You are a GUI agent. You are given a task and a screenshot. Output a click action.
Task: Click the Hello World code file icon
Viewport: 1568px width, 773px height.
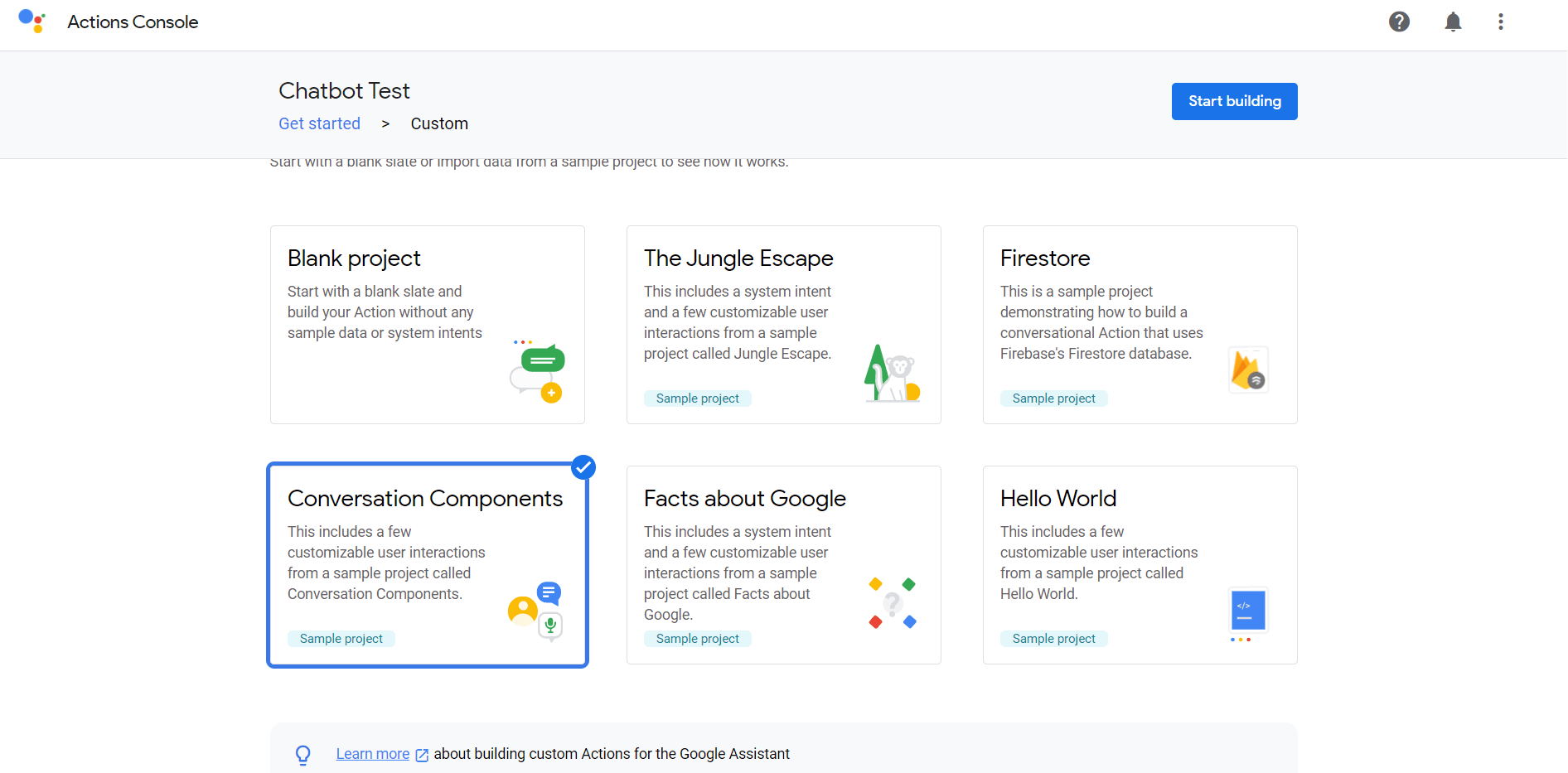pyautogui.click(x=1248, y=613)
